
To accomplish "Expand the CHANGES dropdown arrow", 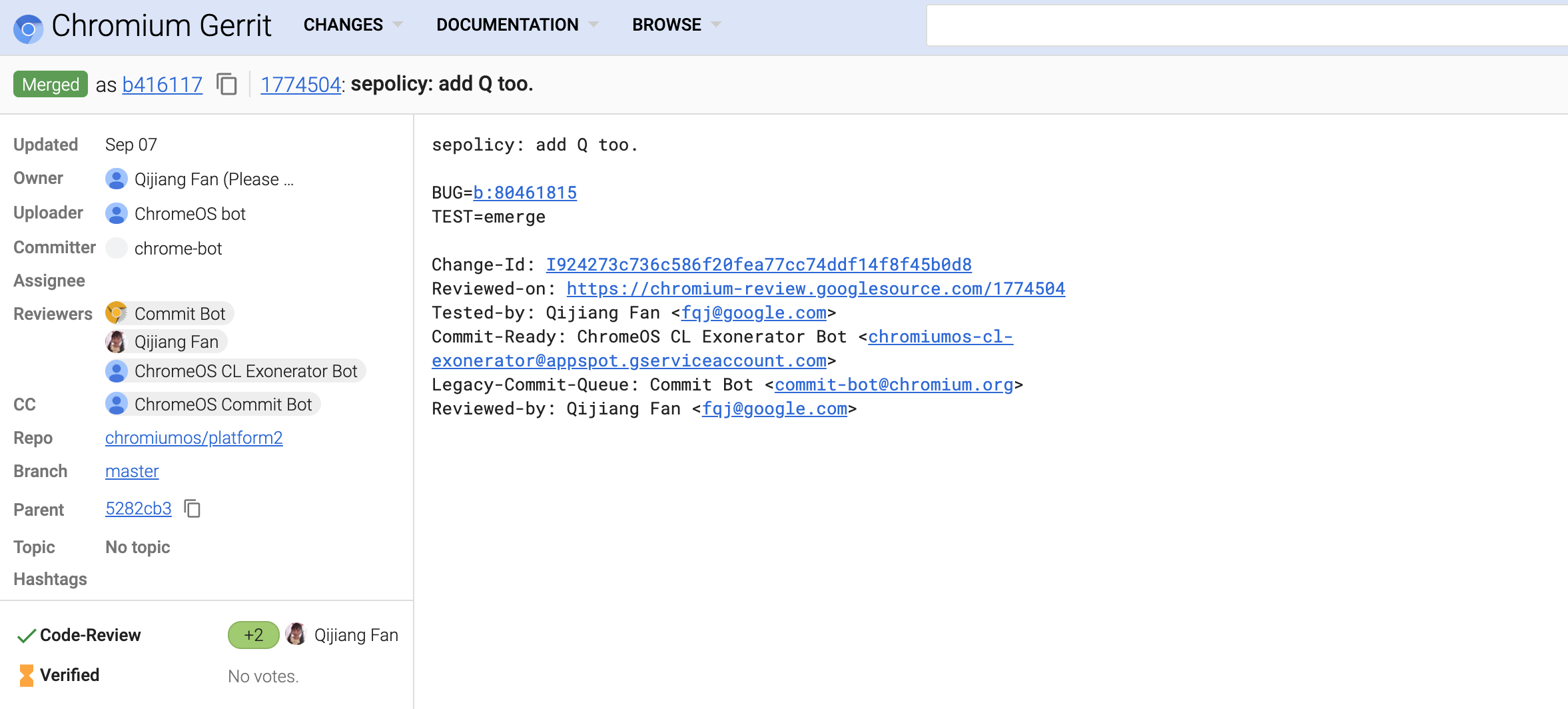I will point(398,25).
